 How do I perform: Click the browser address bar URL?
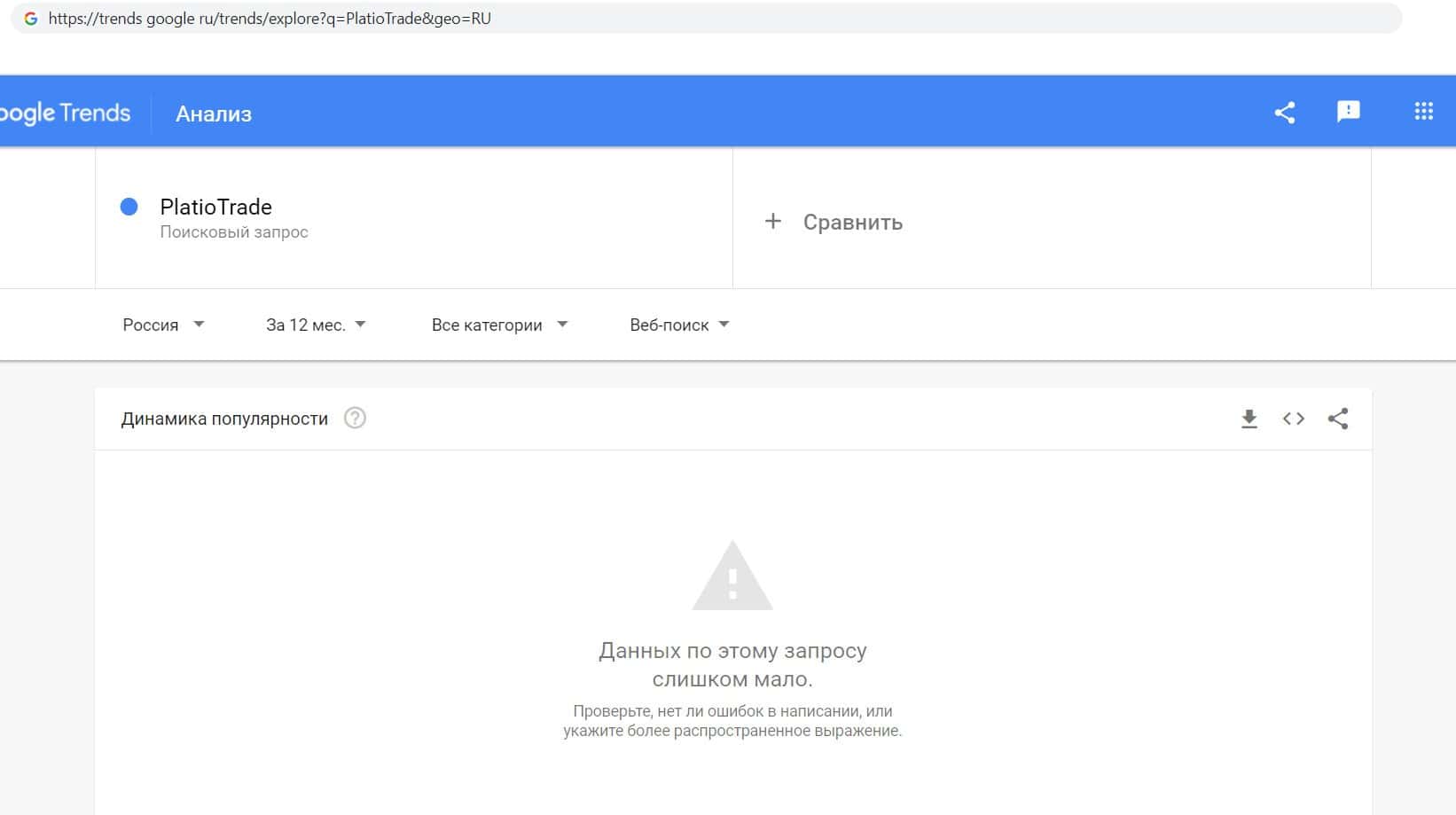click(270, 19)
